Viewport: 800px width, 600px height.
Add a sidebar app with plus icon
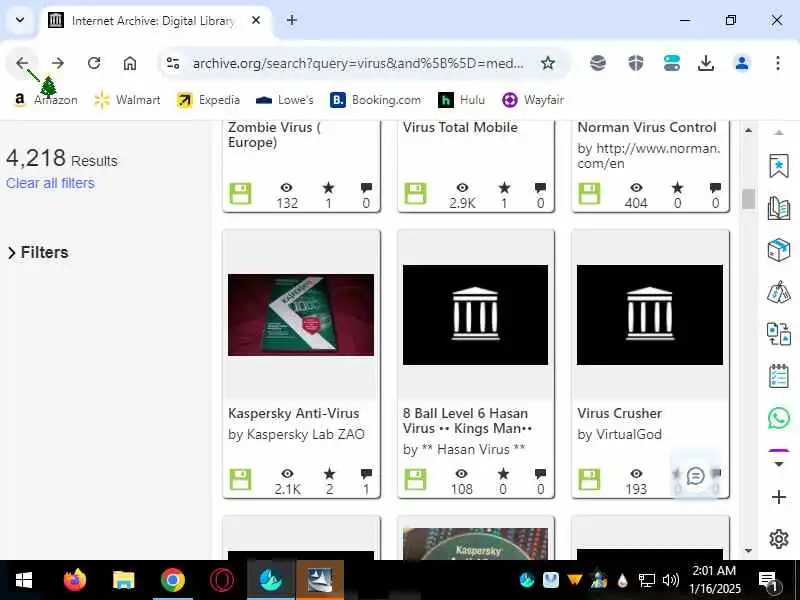[779, 497]
